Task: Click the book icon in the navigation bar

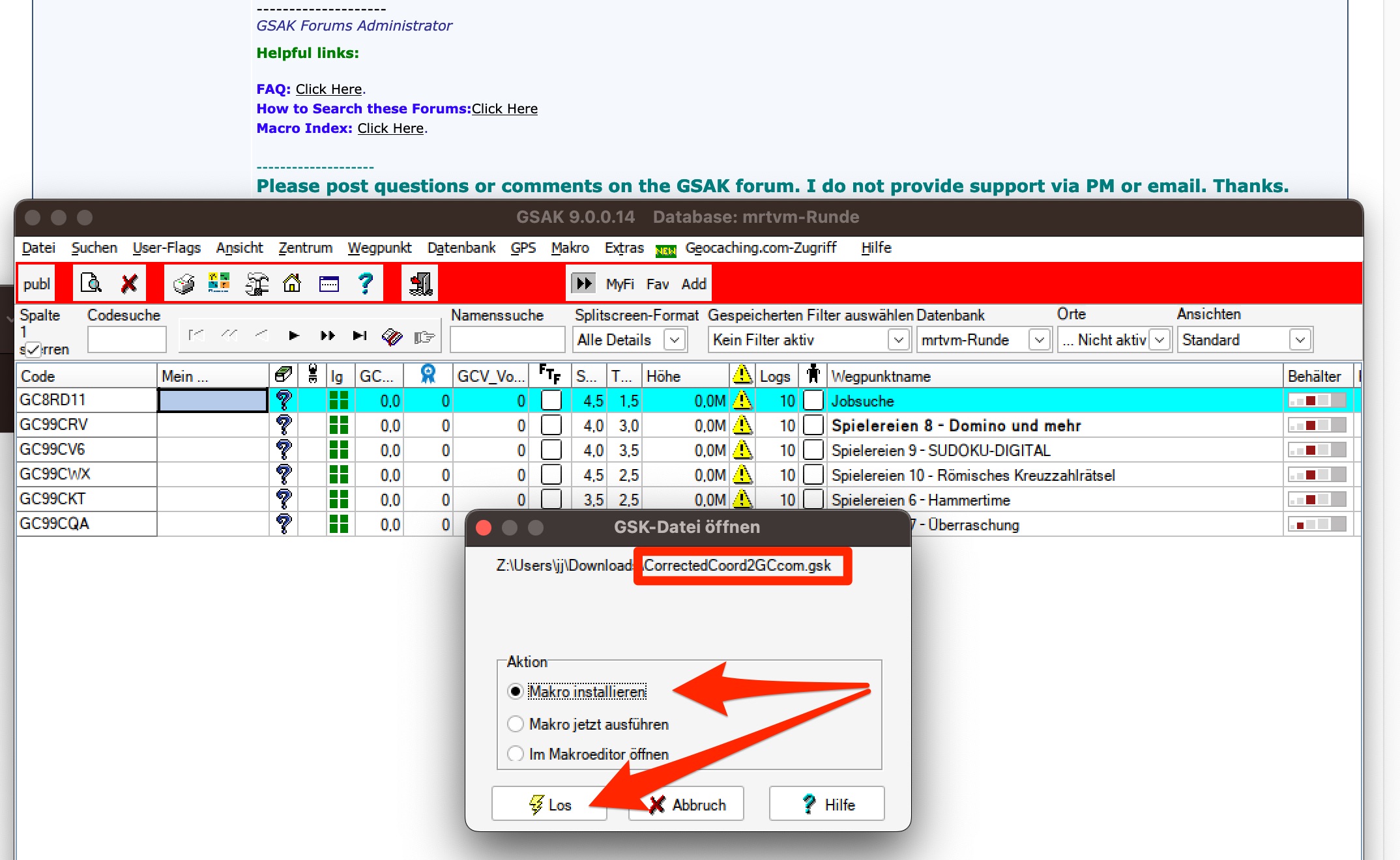Action: [392, 336]
